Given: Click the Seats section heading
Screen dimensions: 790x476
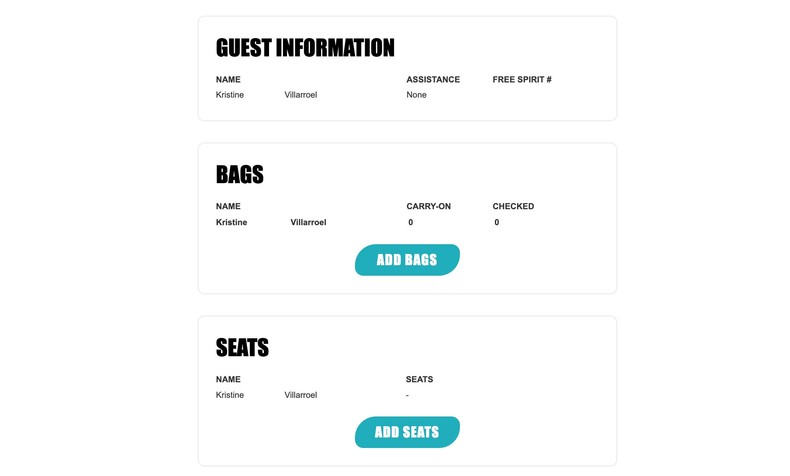Looking at the screenshot, I should tap(242, 348).
